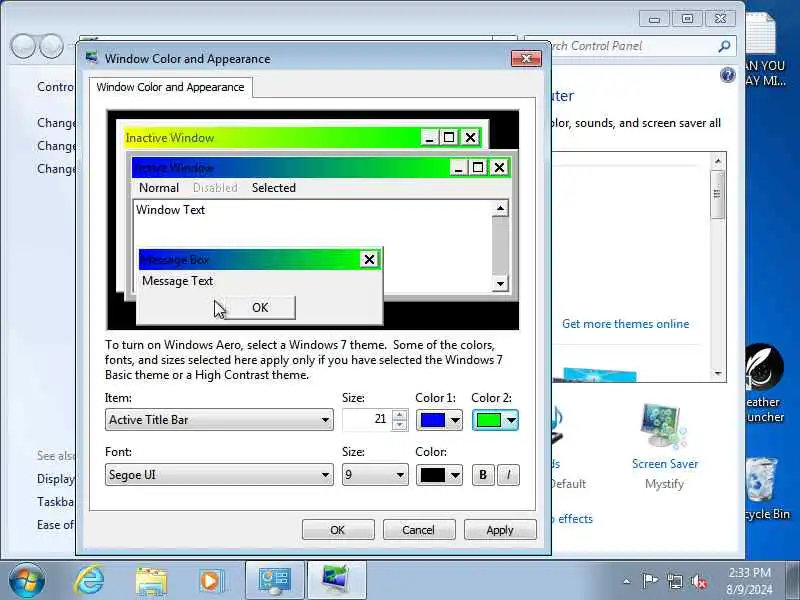Launch Internet Explorer from taskbar
The height and width of the screenshot is (600, 800).
pyautogui.click(x=89, y=580)
